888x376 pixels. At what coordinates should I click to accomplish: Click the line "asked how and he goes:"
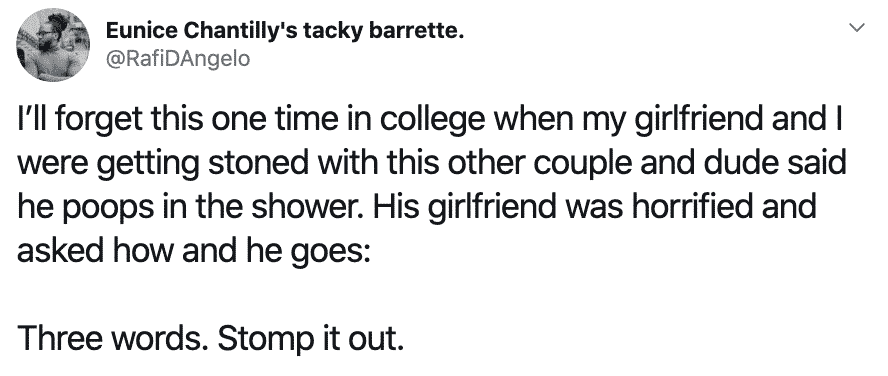(194, 251)
